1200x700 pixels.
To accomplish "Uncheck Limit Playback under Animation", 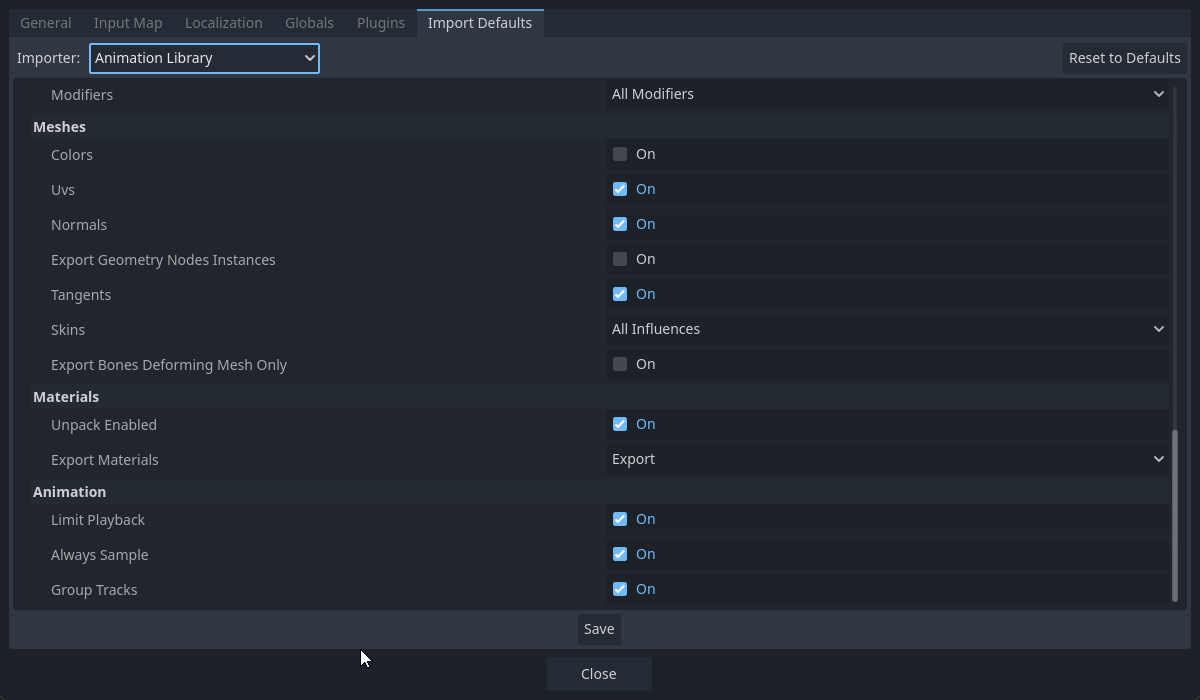I will point(620,519).
